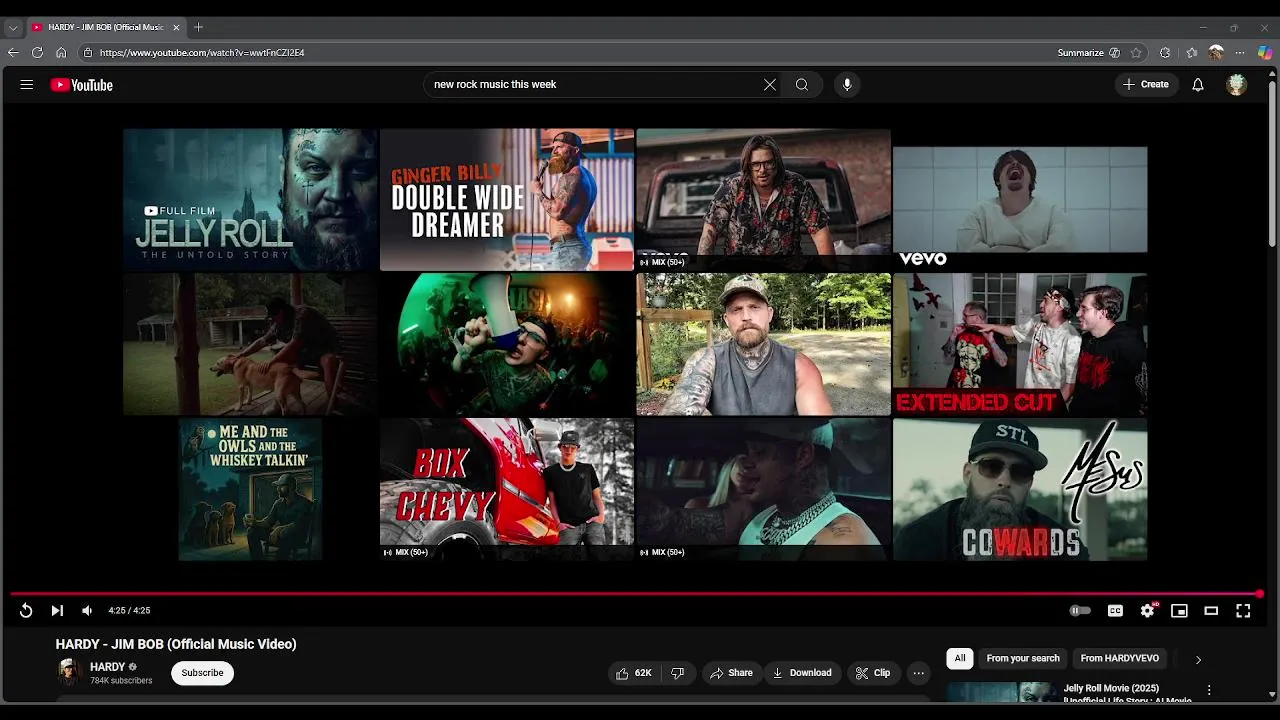Enter full screen mode

(x=1243, y=610)
